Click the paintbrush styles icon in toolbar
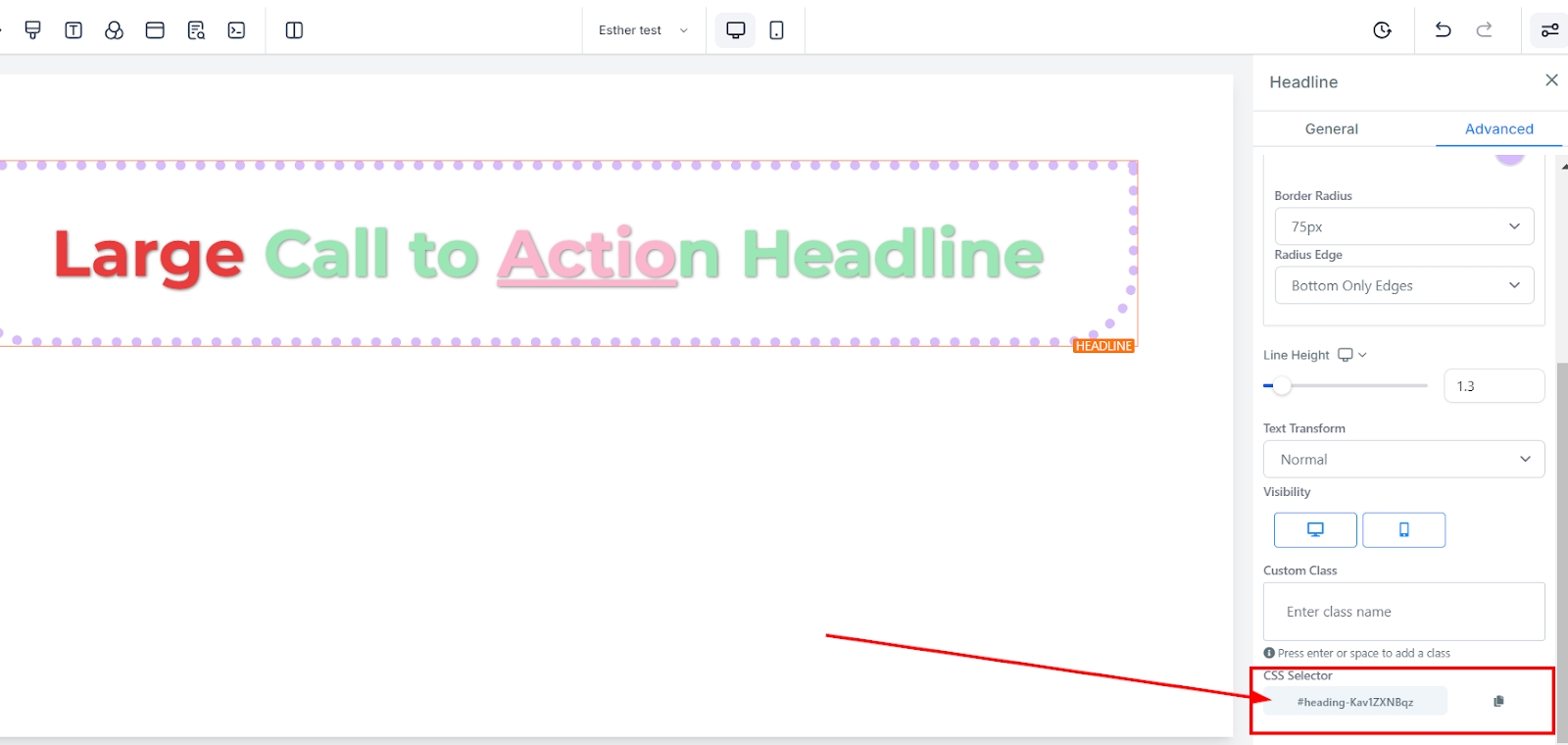Viewport: 1568px width, 745px height. click(x=32, y=30)
